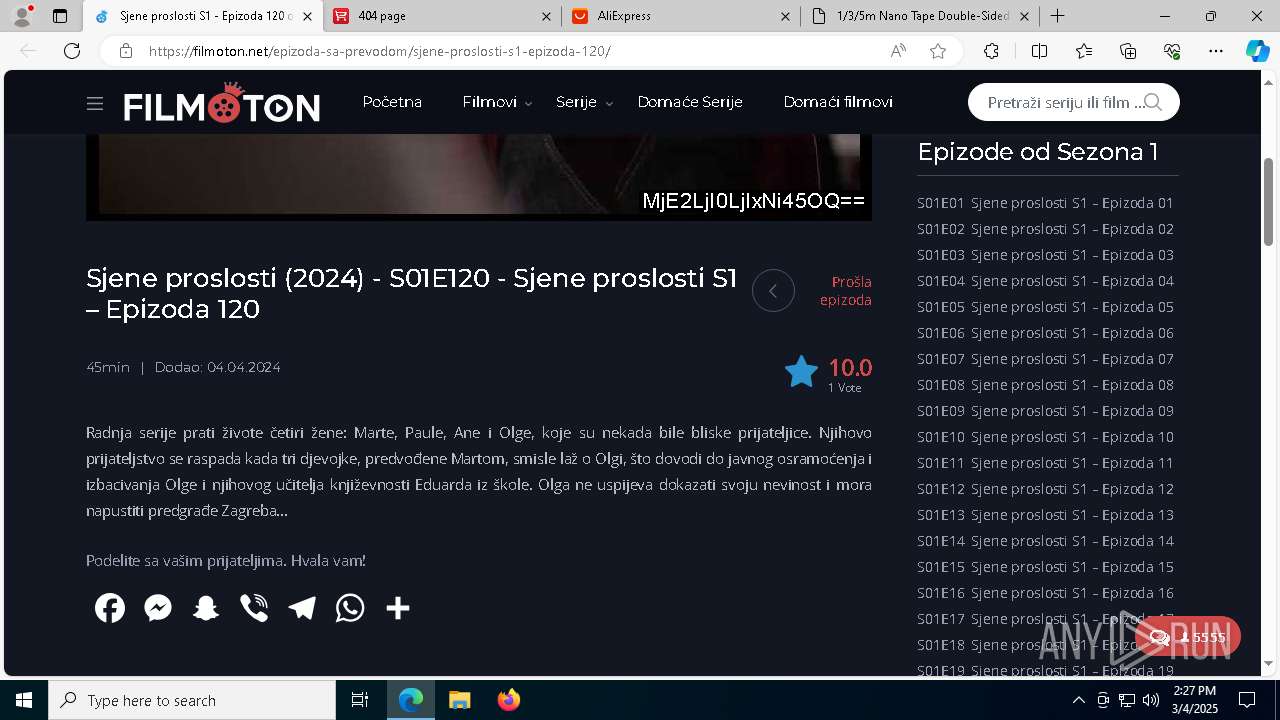Open Task View in taskbar

360,700
